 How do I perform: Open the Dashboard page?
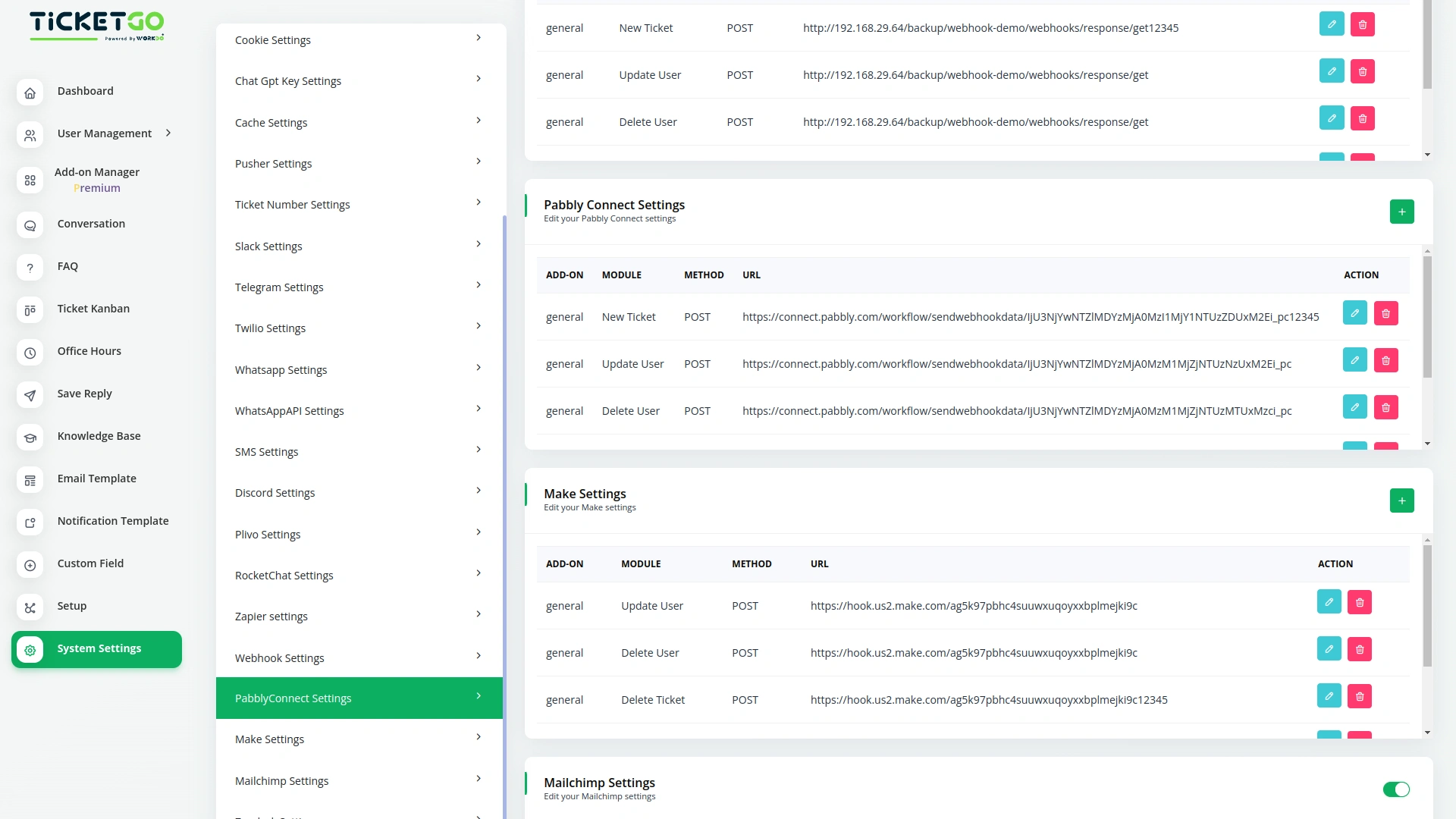(x=85, y=91)
